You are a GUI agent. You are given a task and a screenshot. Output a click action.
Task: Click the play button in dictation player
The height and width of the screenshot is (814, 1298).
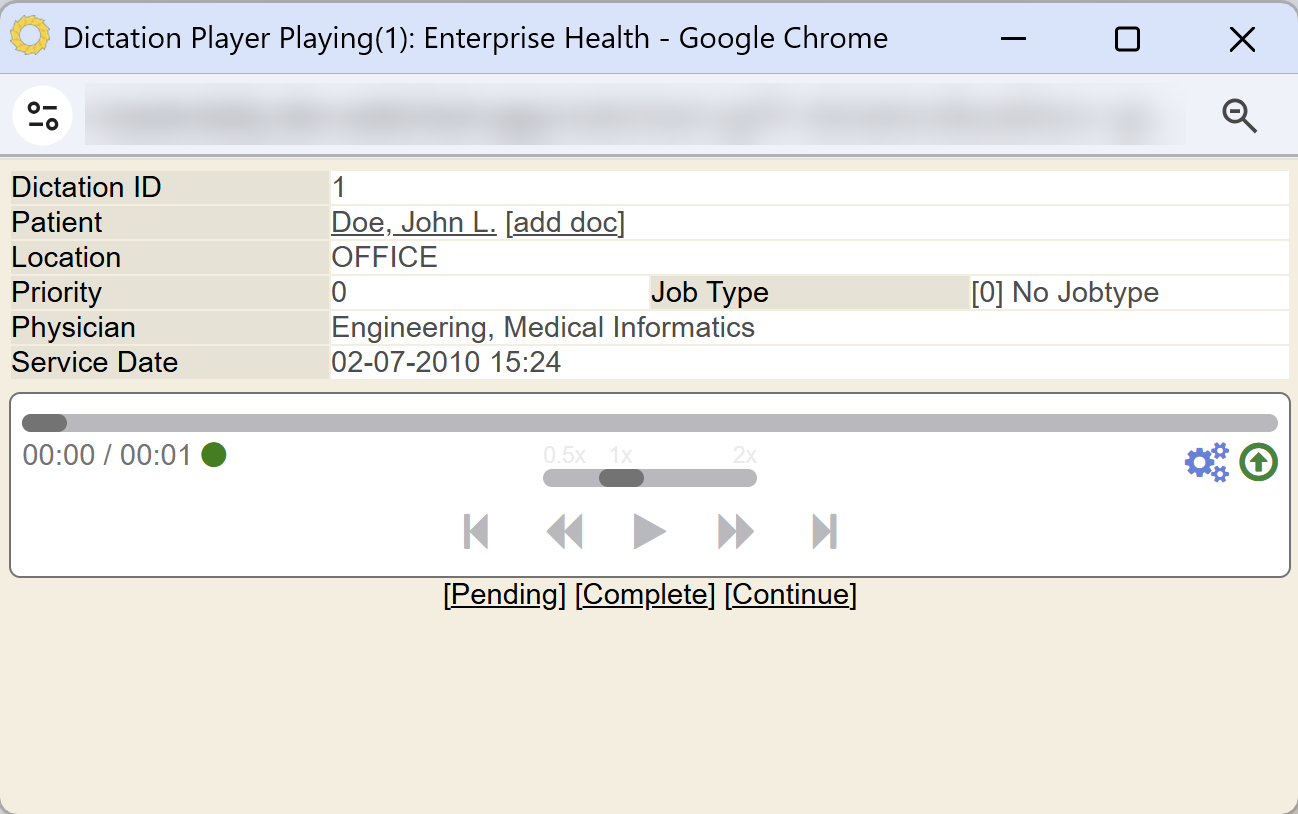649,531
